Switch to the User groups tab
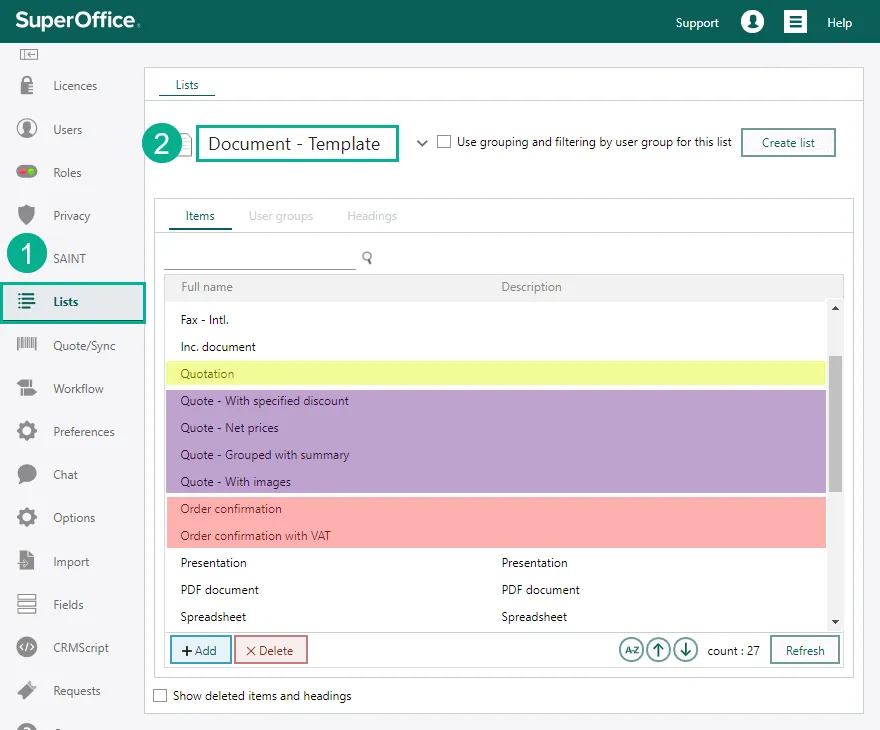The image size is (880, 730). pos(280,216)
